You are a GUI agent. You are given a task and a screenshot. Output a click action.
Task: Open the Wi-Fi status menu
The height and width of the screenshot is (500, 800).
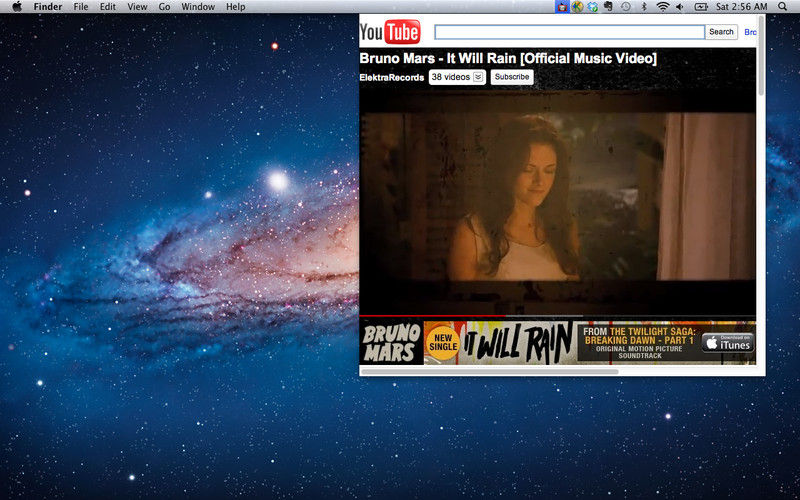pos(663,7)
